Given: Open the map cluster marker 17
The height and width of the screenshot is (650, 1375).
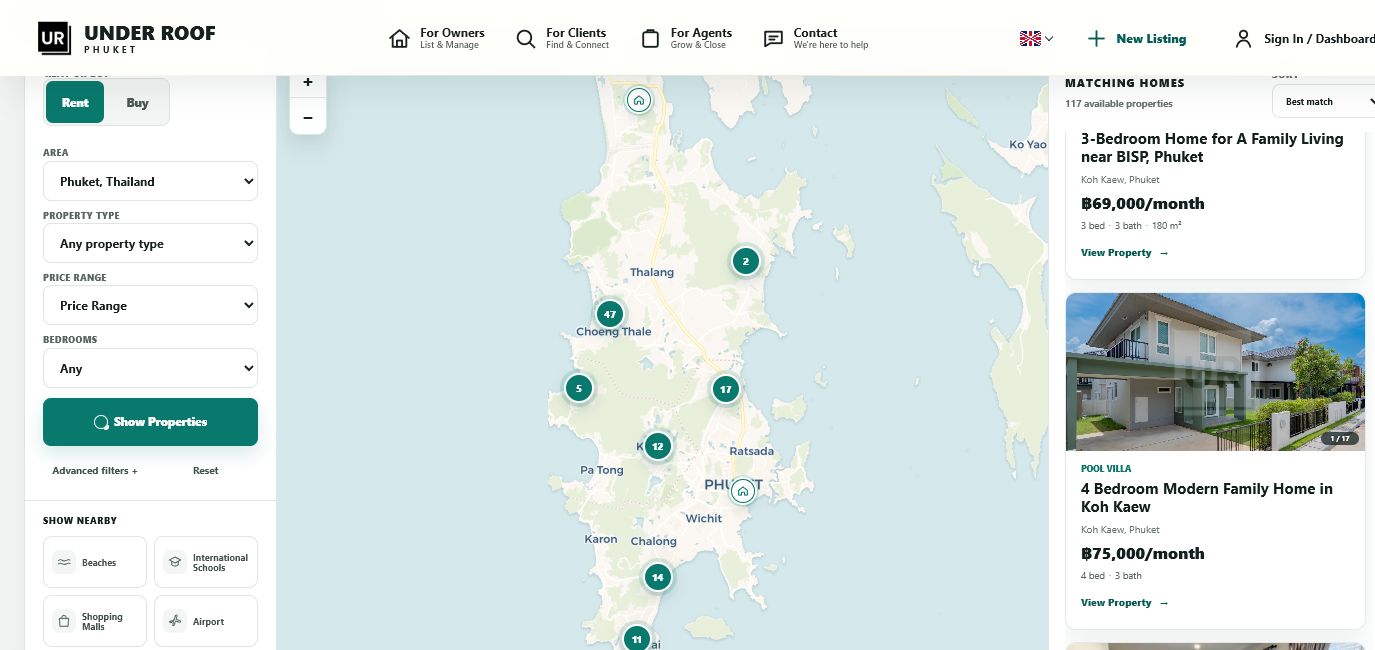Looking at the screenshot, I should (726, 389).
